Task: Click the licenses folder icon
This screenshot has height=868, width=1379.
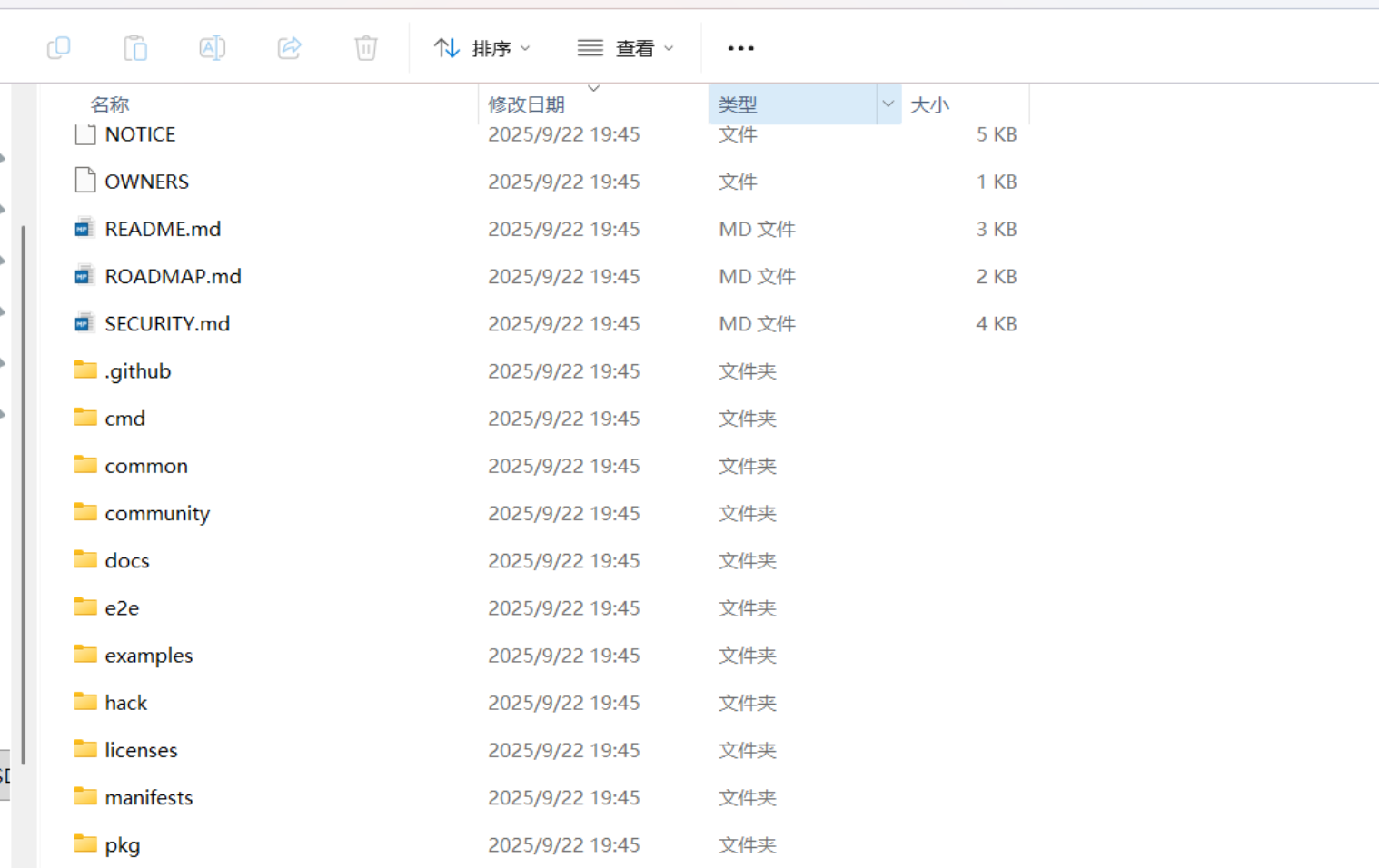Action: 85,748
